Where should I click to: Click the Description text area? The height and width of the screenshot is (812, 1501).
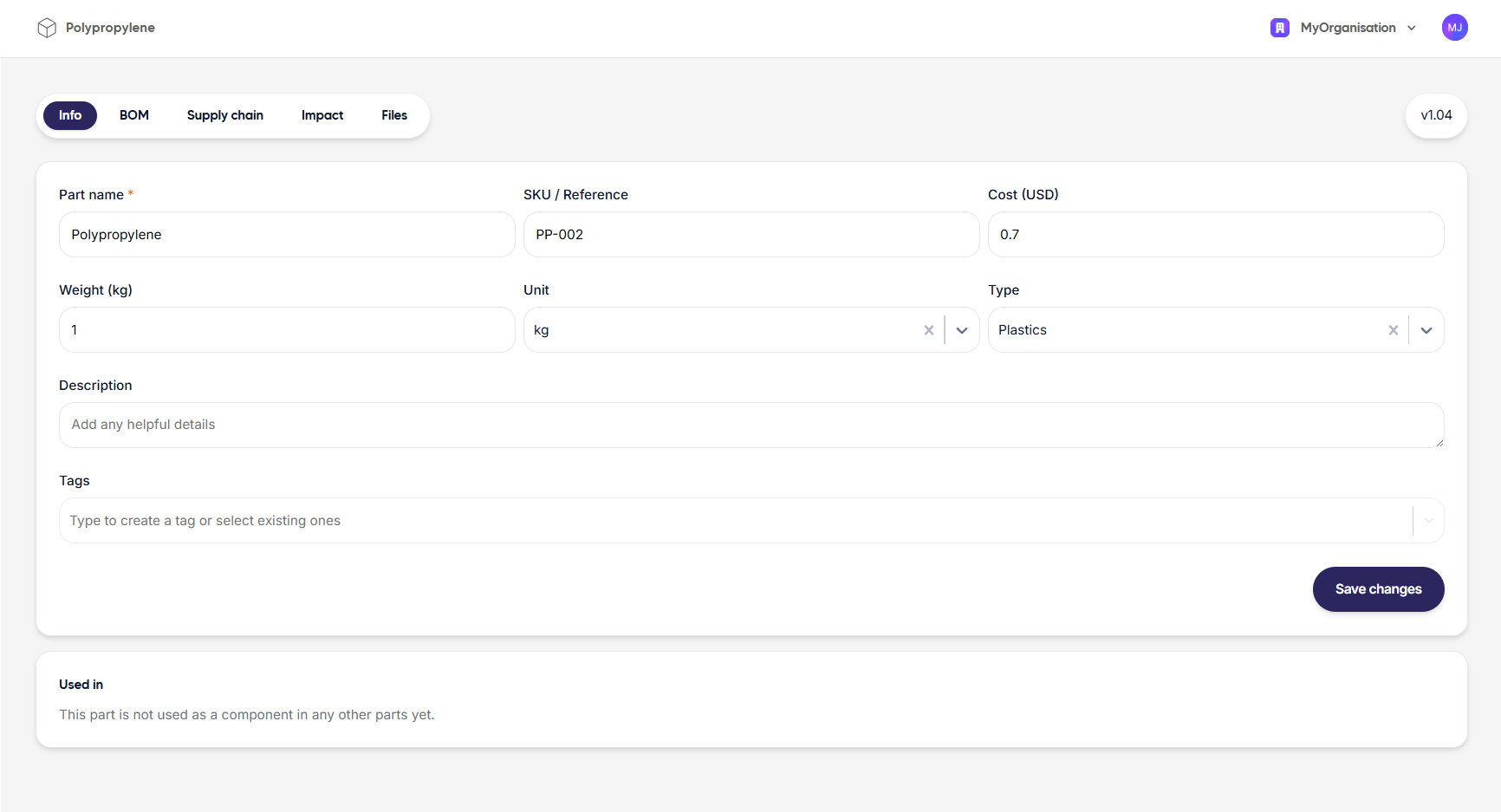pos(751,425)
